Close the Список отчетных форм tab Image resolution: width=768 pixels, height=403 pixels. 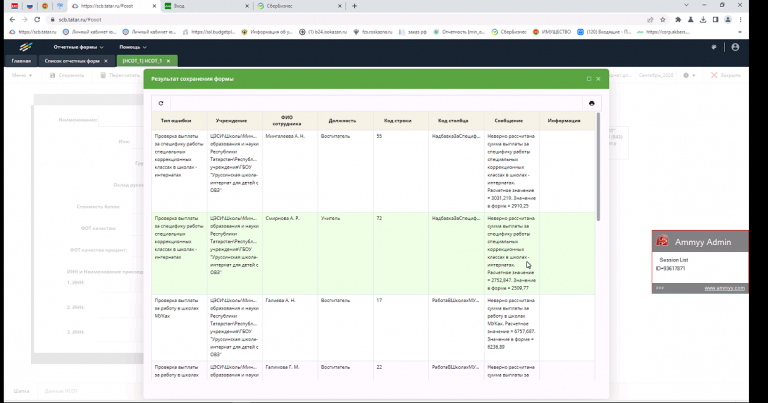106,61
